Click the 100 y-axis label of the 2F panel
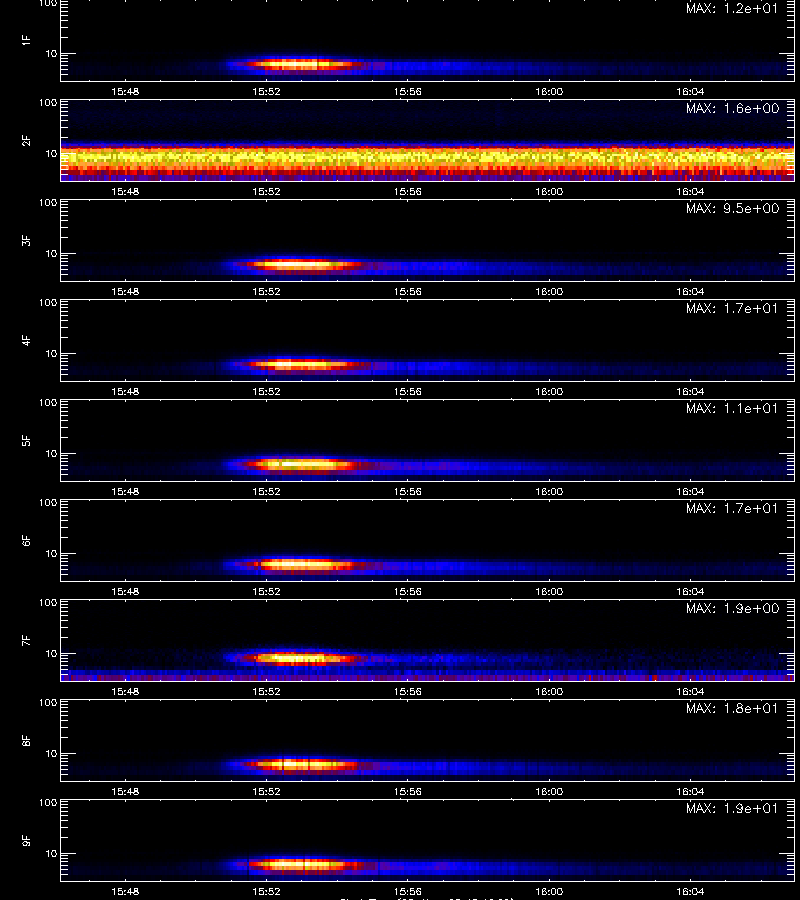The height and width of the screenshot is (900, 800). 48,103
